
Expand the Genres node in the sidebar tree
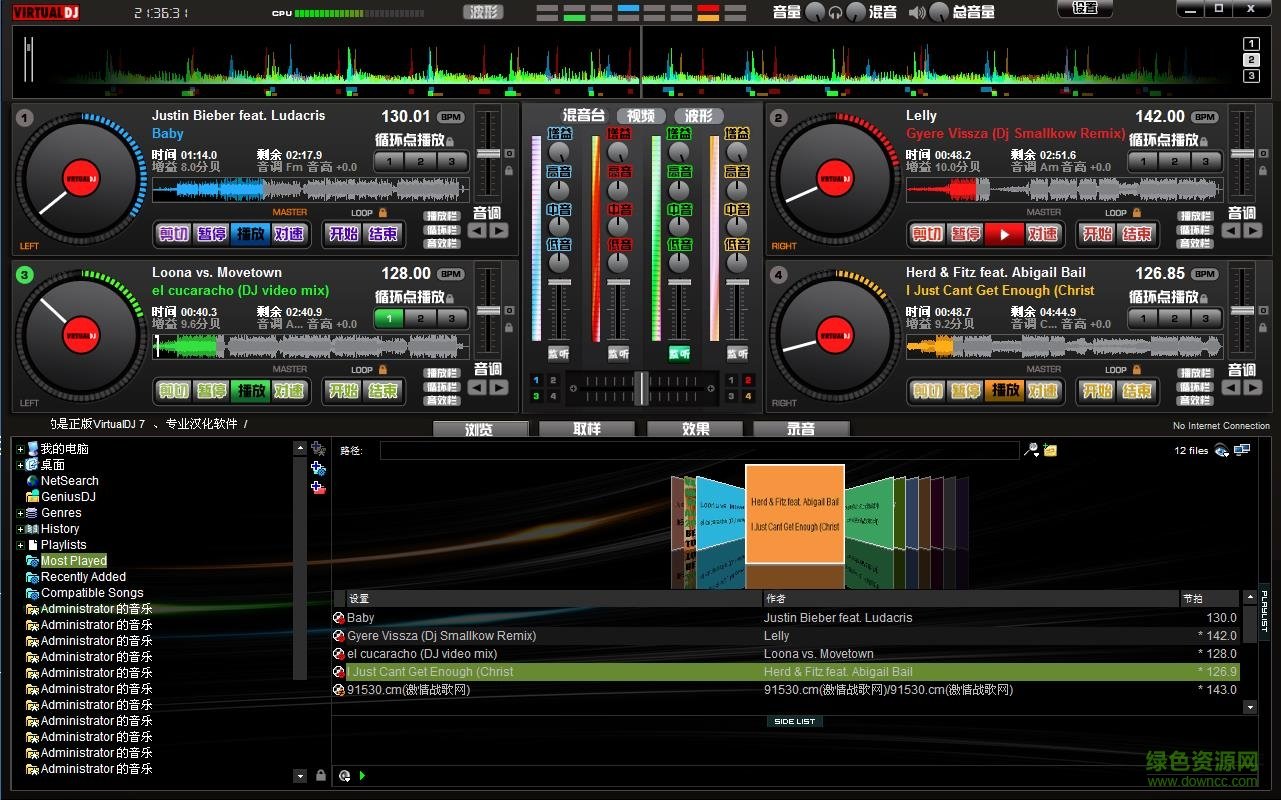pos(19,512)
